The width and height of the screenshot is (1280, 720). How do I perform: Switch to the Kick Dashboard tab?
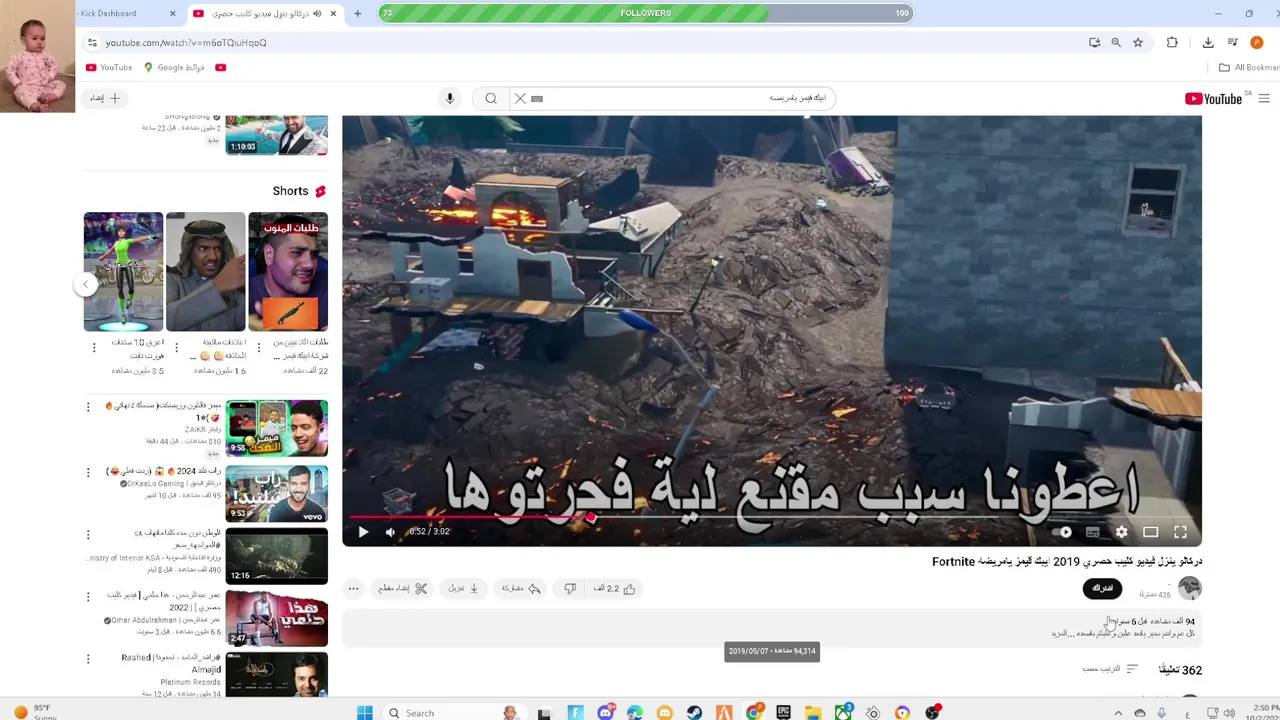110,13
